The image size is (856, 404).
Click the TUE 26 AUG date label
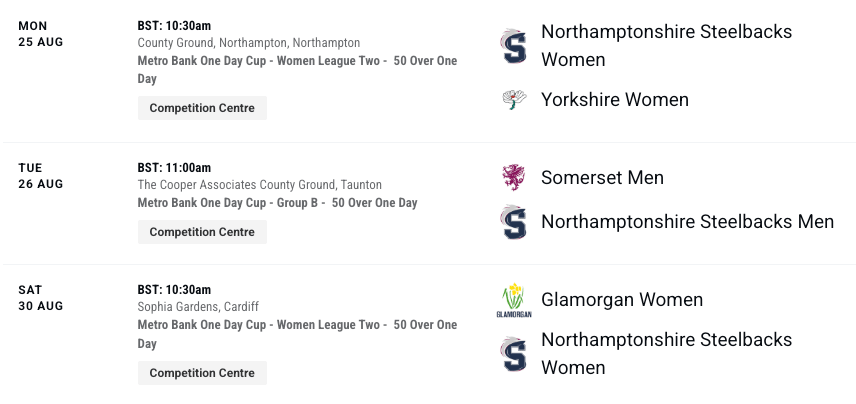40,176
